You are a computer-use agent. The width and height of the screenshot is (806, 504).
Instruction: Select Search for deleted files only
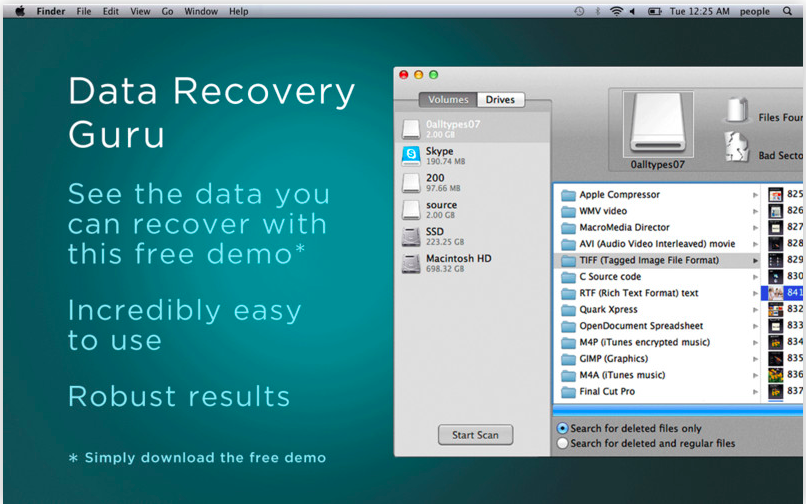click(x=562, y=428)
